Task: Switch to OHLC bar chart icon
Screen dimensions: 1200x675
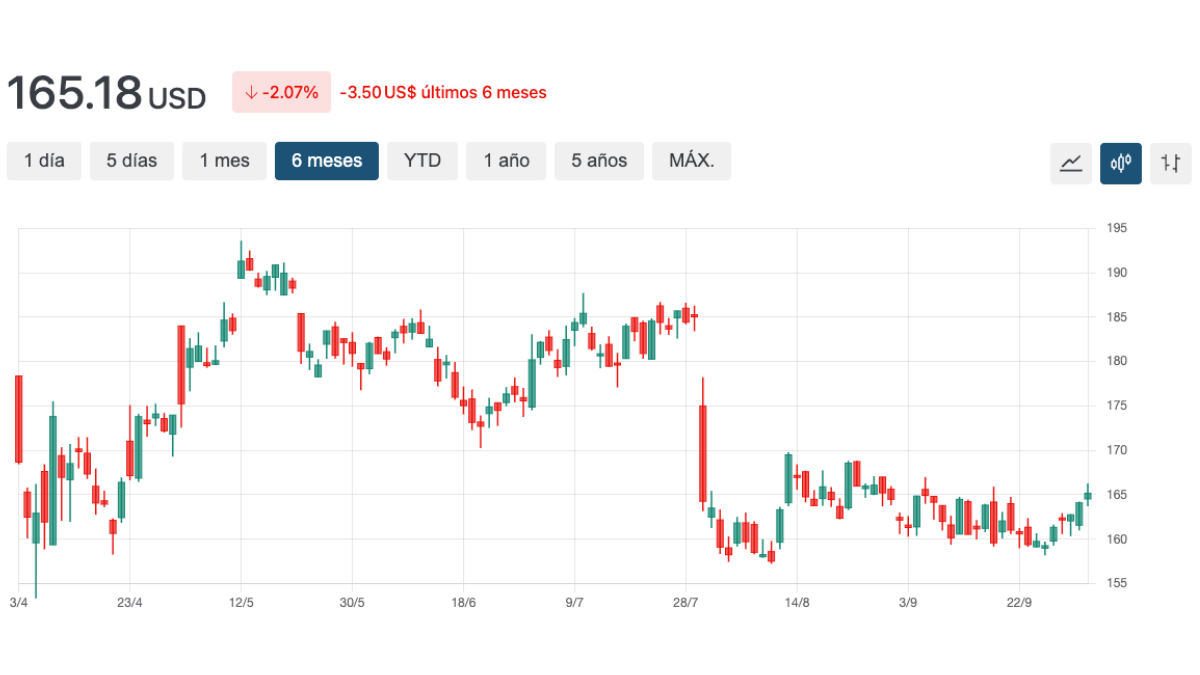Action: tap(1171, 163)
